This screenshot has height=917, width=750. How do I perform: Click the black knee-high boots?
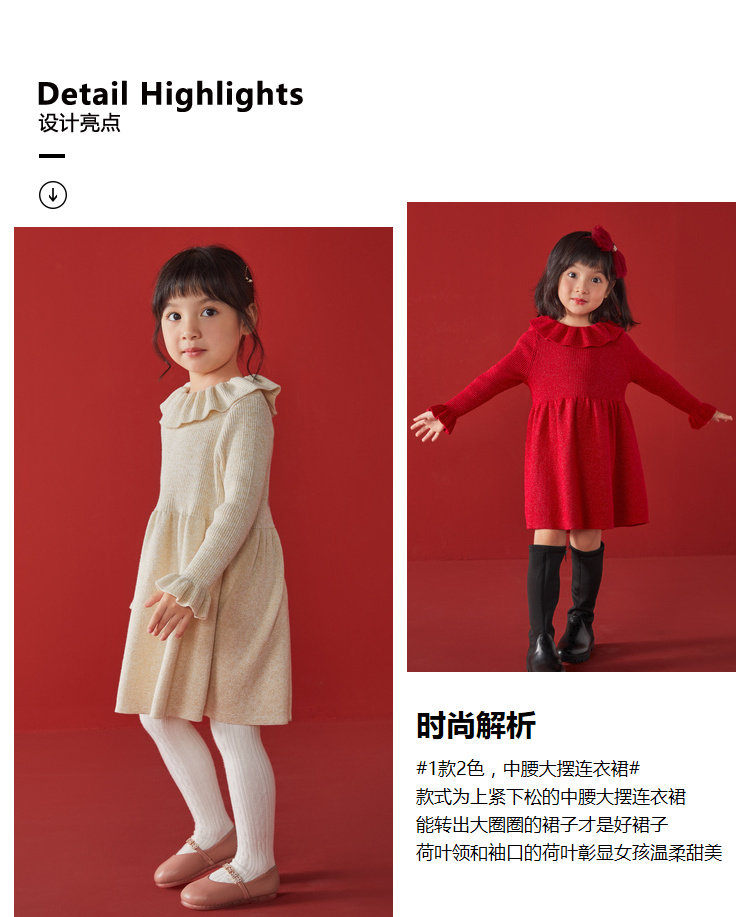(x=565, y=606)
